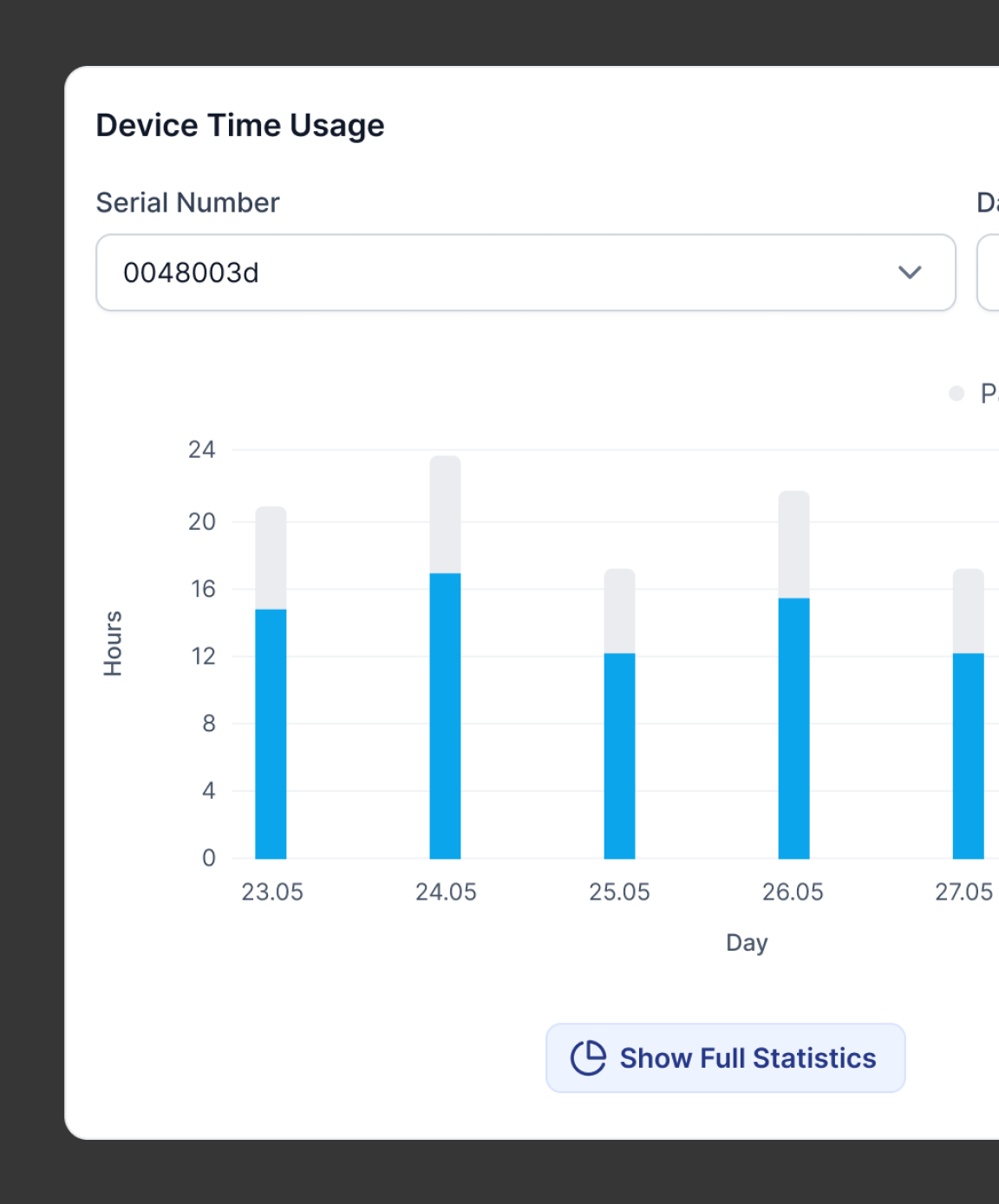Image resolution: width=999 pixels, height=1204 pixels.
Task: Click the grey bar segment for 25.05
Action: click(x=619, y=612)
